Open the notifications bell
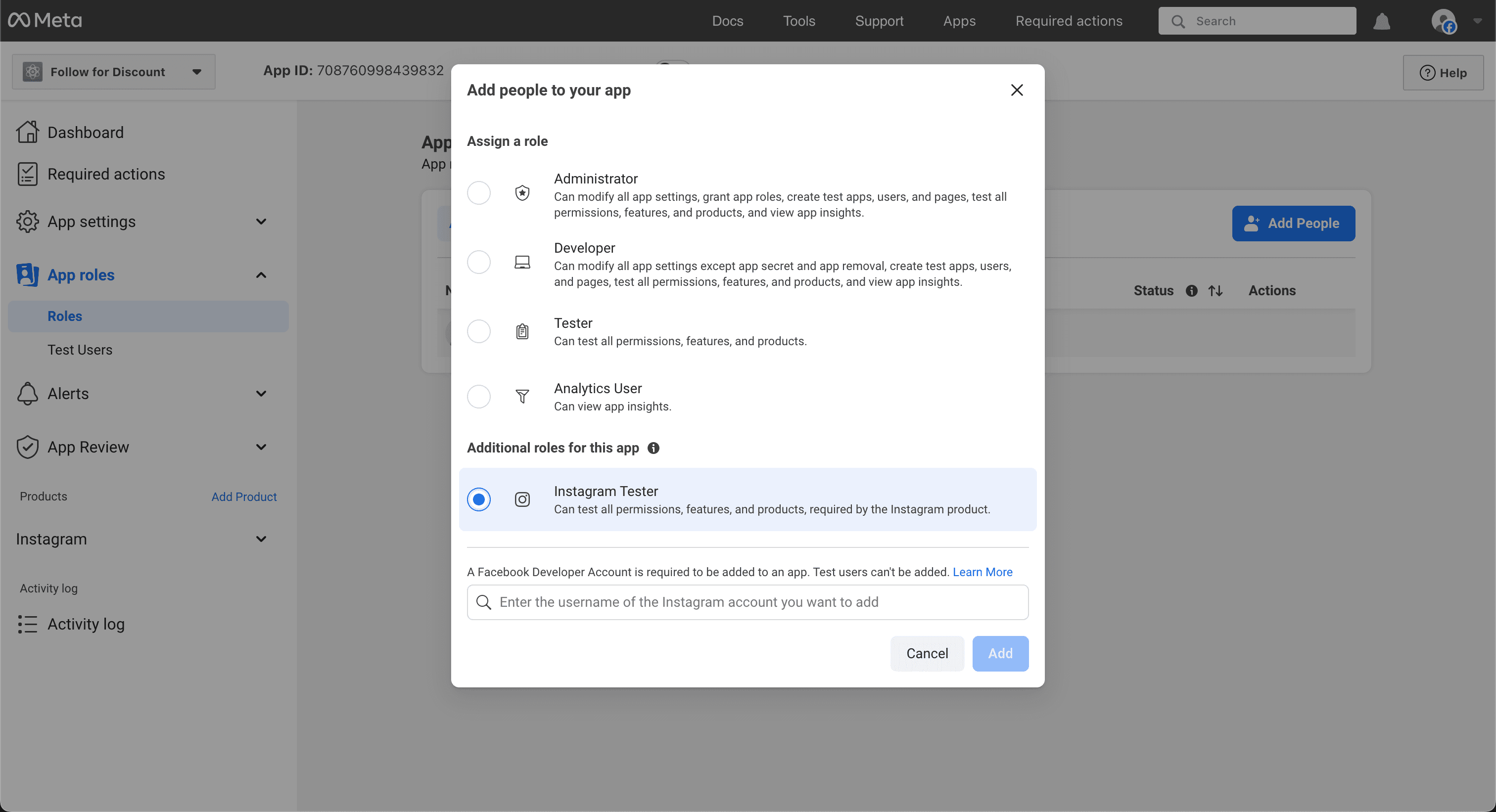Viewport: 1496px width, 812px height. pyautogui.click(x=1382, y=21)
